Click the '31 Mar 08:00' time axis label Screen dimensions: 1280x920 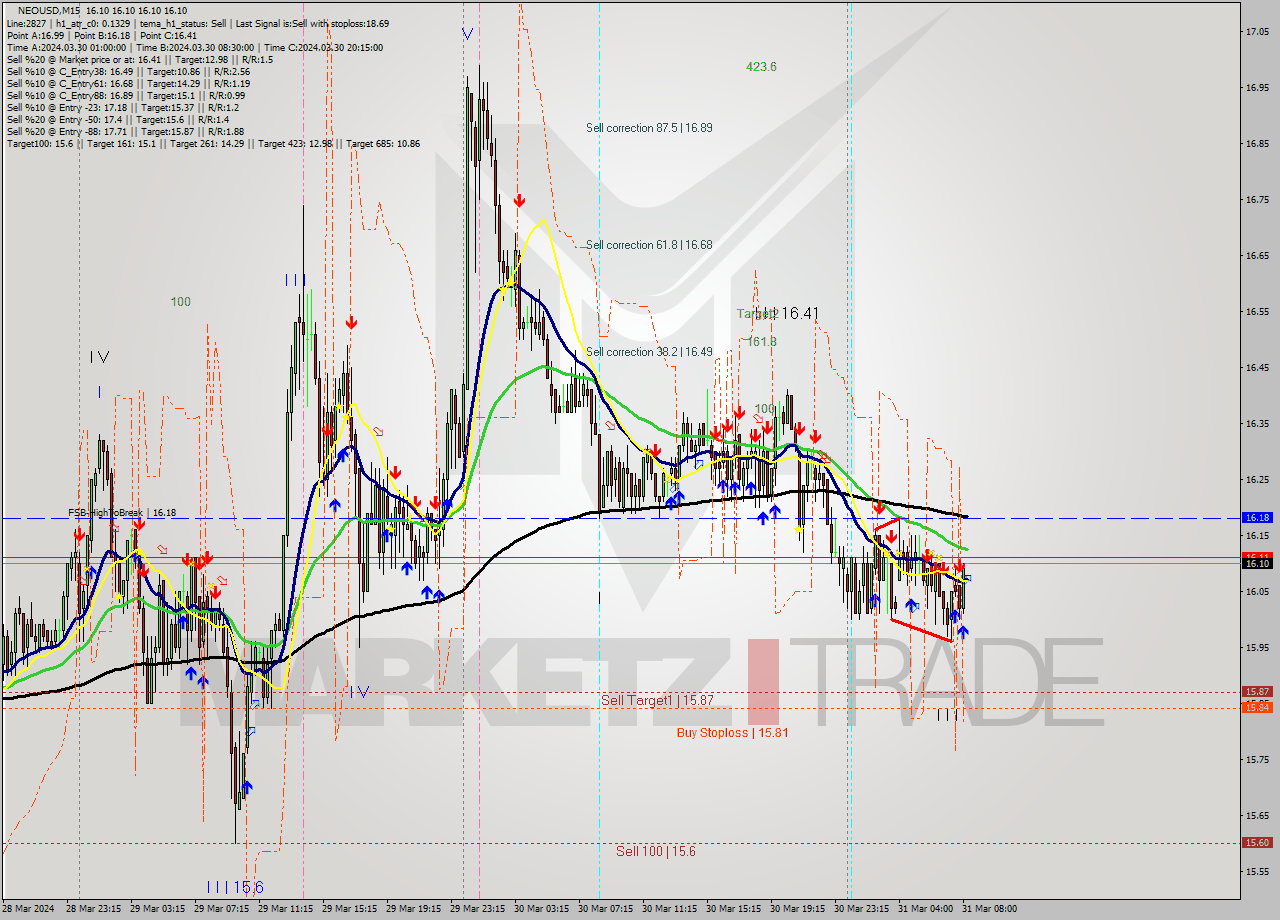coord(990,909)
